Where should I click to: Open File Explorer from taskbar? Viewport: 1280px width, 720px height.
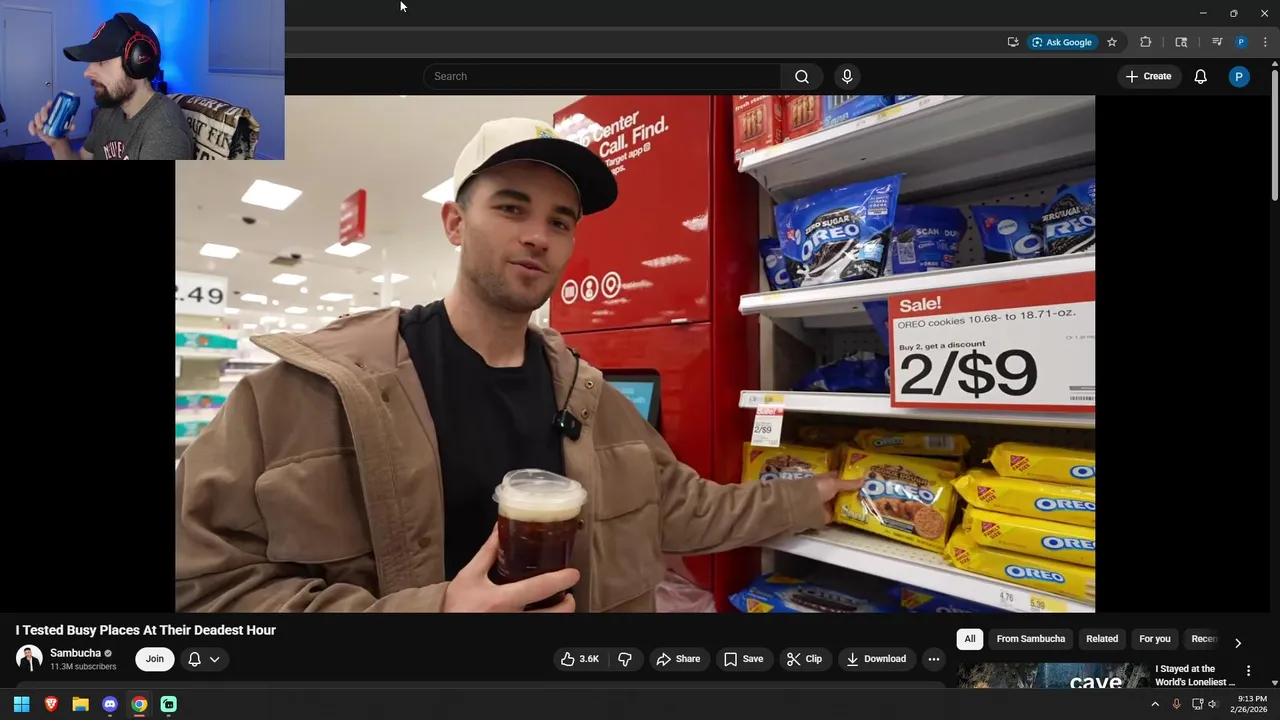coord(80,704)
